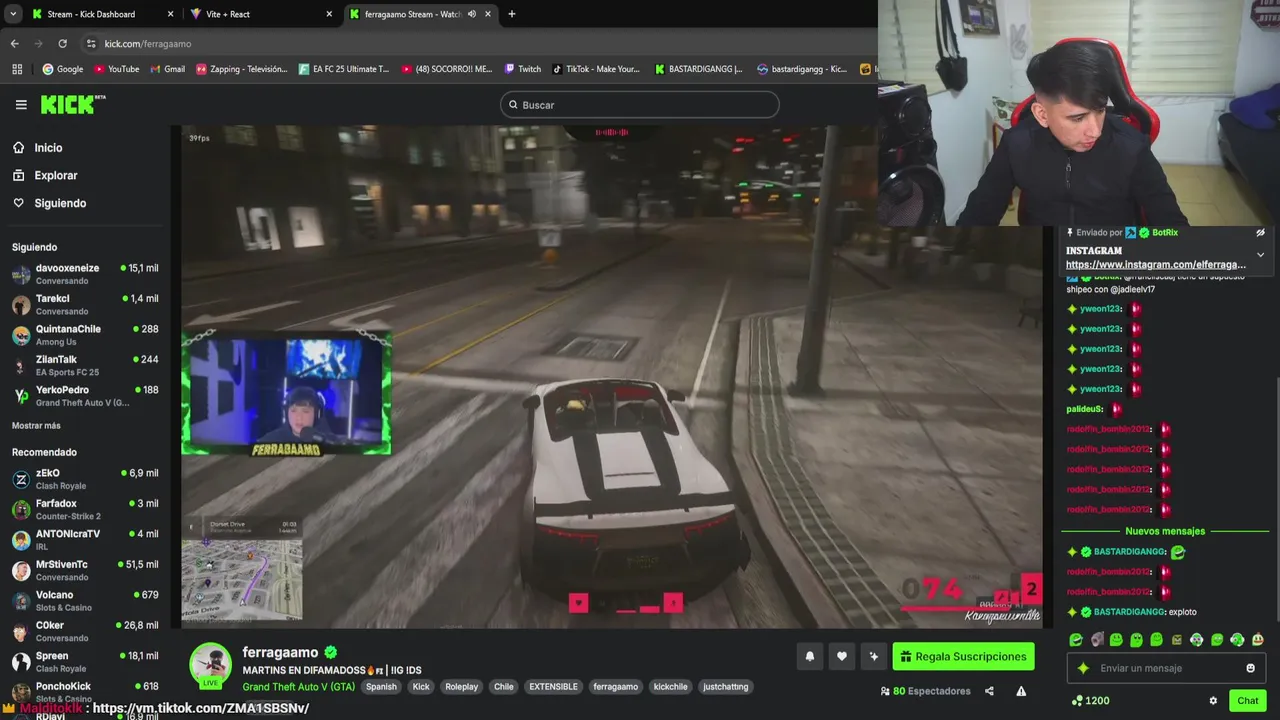Image resolution: width=1280 pixels, height=720 pixels.
Task: Click the share stream icon
Action: point(989,691)
